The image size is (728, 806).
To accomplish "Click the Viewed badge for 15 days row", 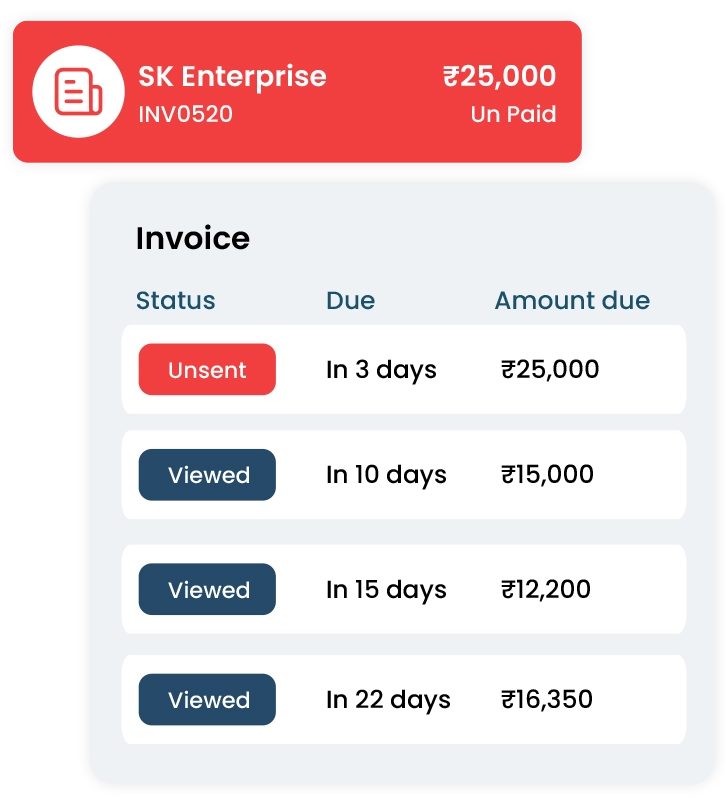I will click(207, 589).
